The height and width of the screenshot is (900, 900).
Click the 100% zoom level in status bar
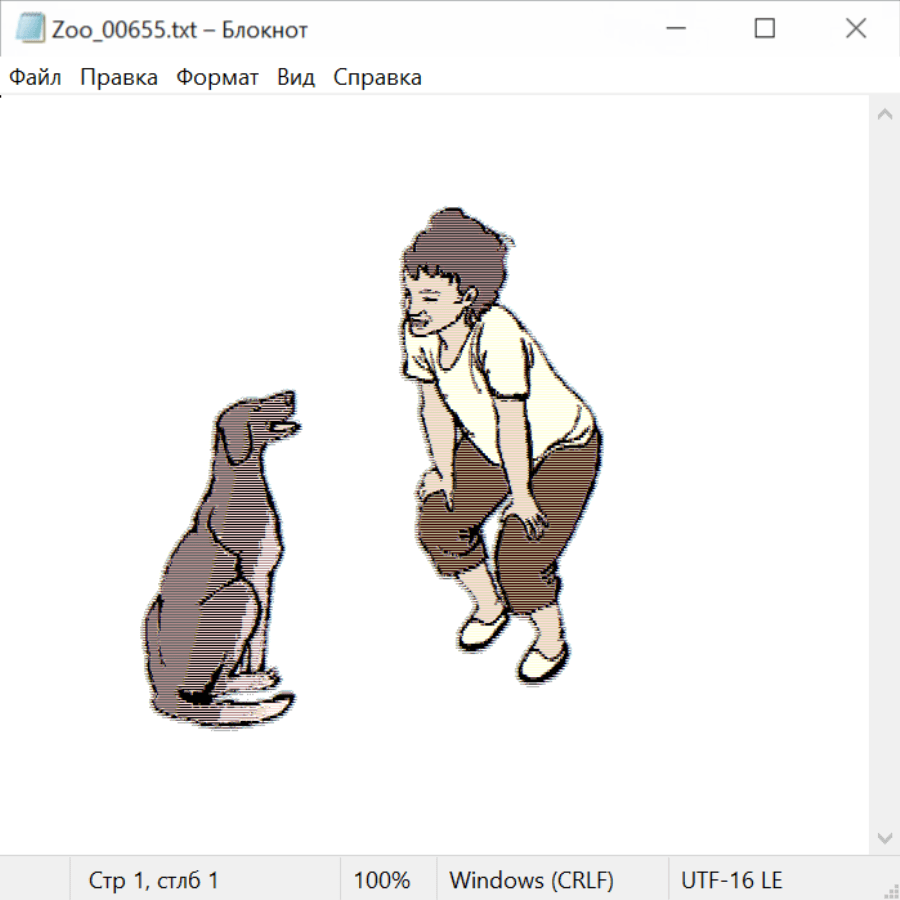tap(382, 881)
